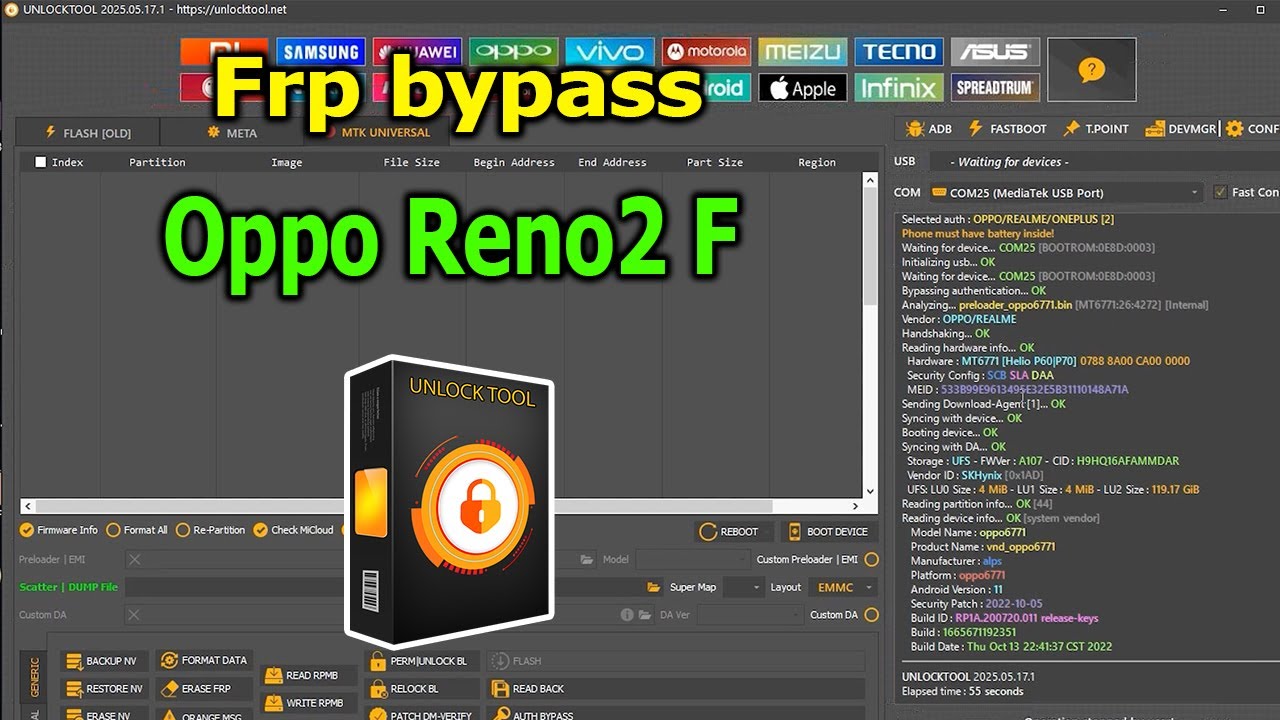
Task: Open the DEVMGR tab
Action: click(1181, 129)
